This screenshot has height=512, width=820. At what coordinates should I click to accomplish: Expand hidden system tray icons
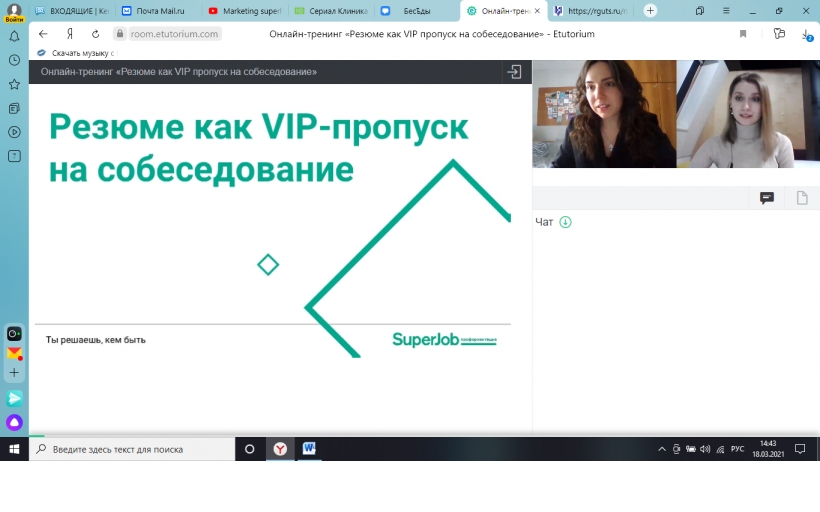pos(662,449)
